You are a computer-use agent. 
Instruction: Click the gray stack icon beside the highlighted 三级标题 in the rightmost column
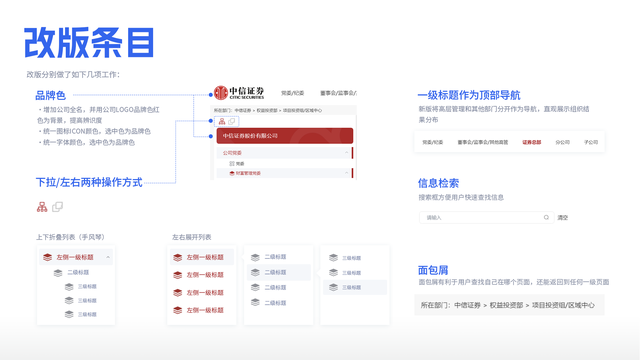333,287
